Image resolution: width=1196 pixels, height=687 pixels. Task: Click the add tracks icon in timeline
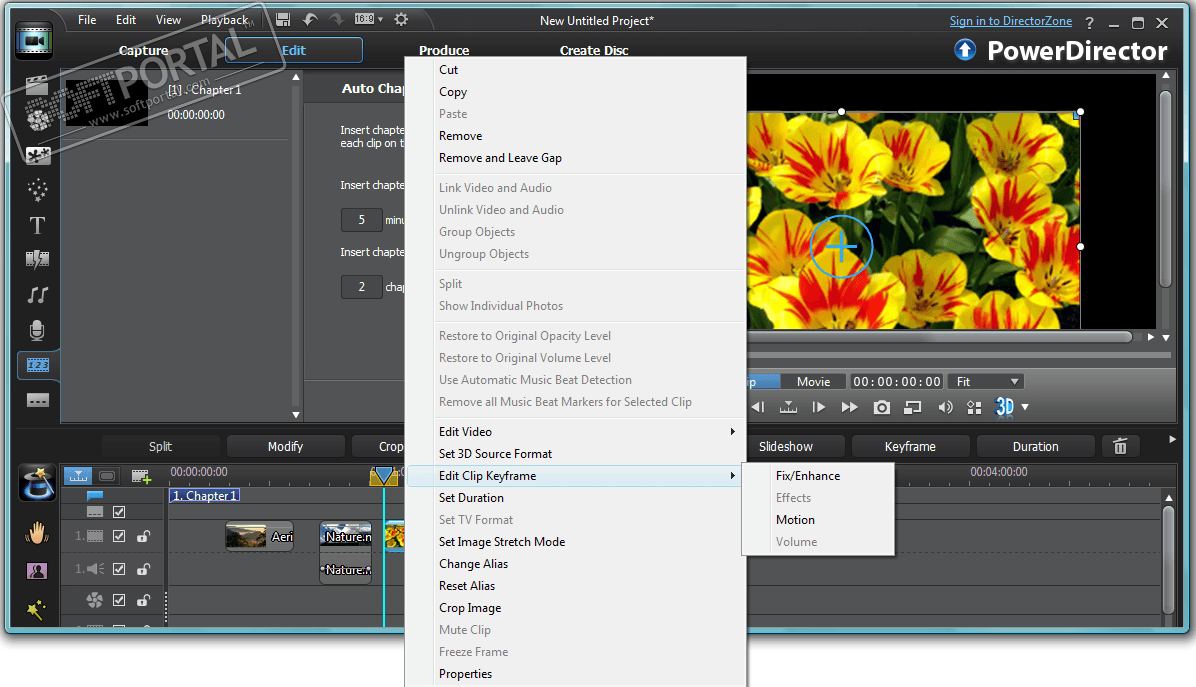[140, 476]
